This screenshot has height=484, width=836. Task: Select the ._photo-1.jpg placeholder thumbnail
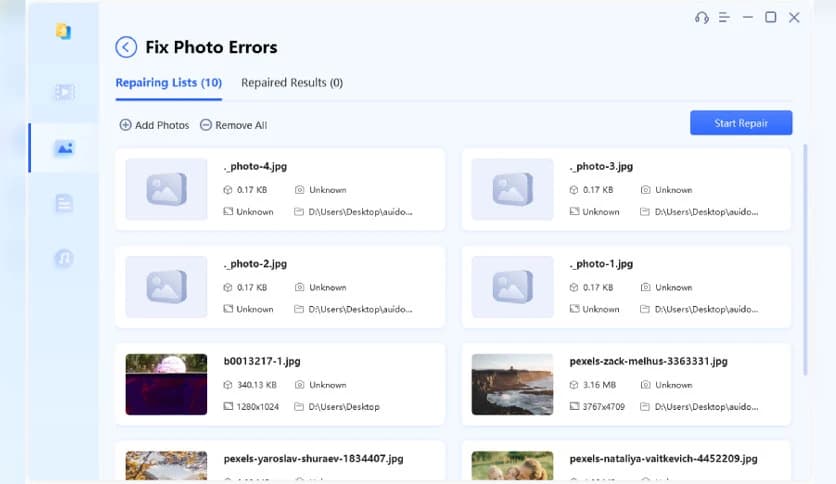click(x=512, y=287)
